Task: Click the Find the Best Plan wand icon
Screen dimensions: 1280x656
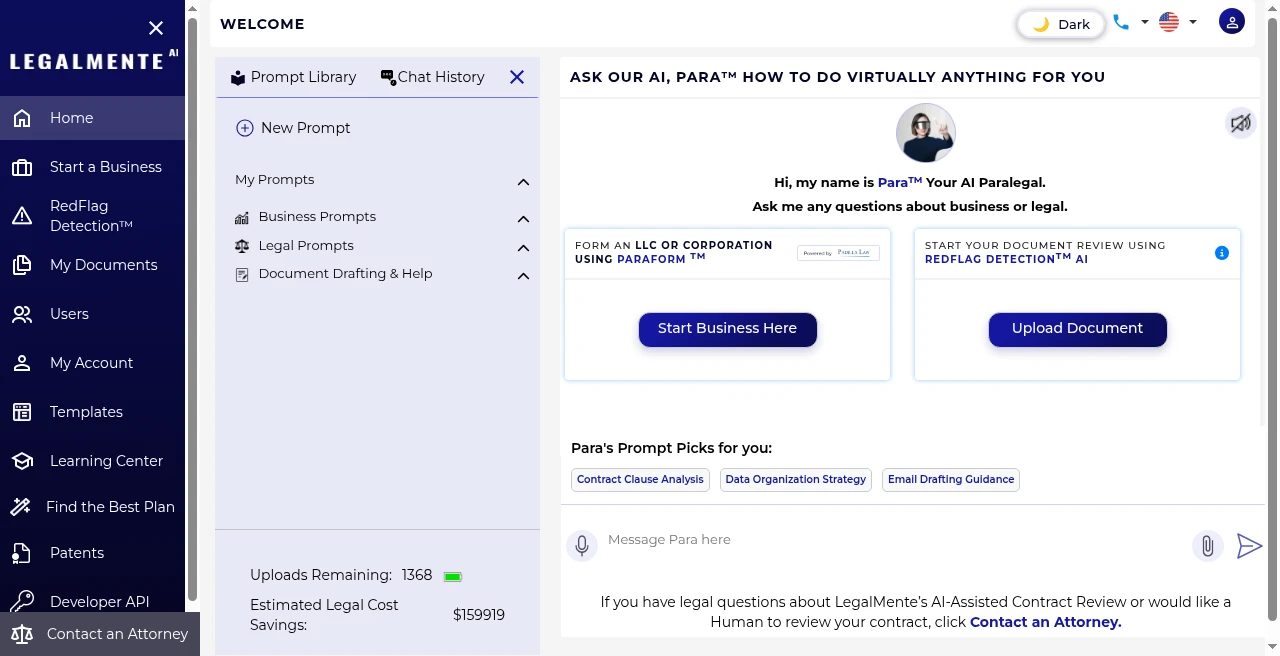Action: click(20, 507)
